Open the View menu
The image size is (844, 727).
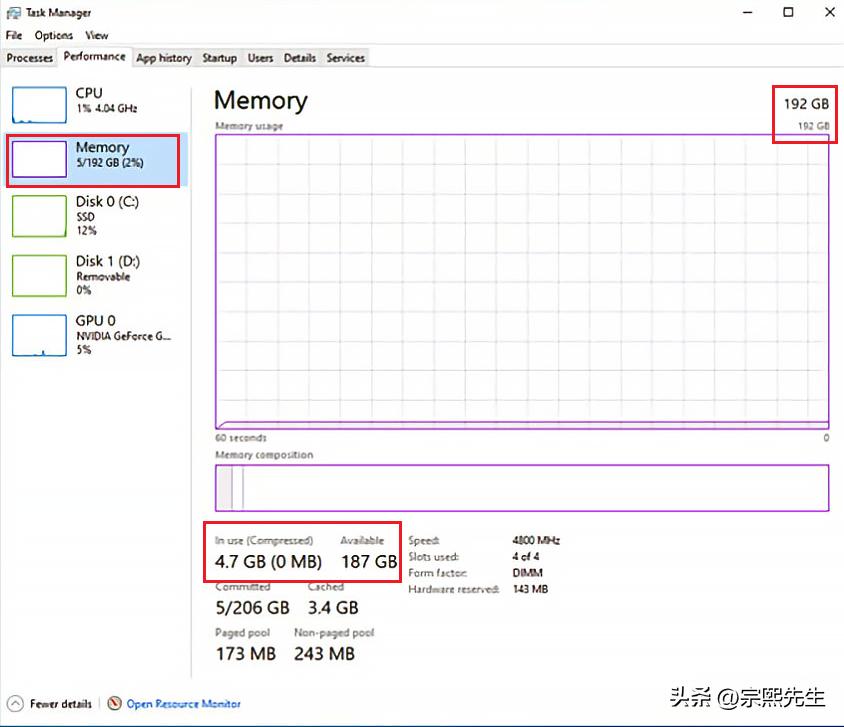point(97,35)
